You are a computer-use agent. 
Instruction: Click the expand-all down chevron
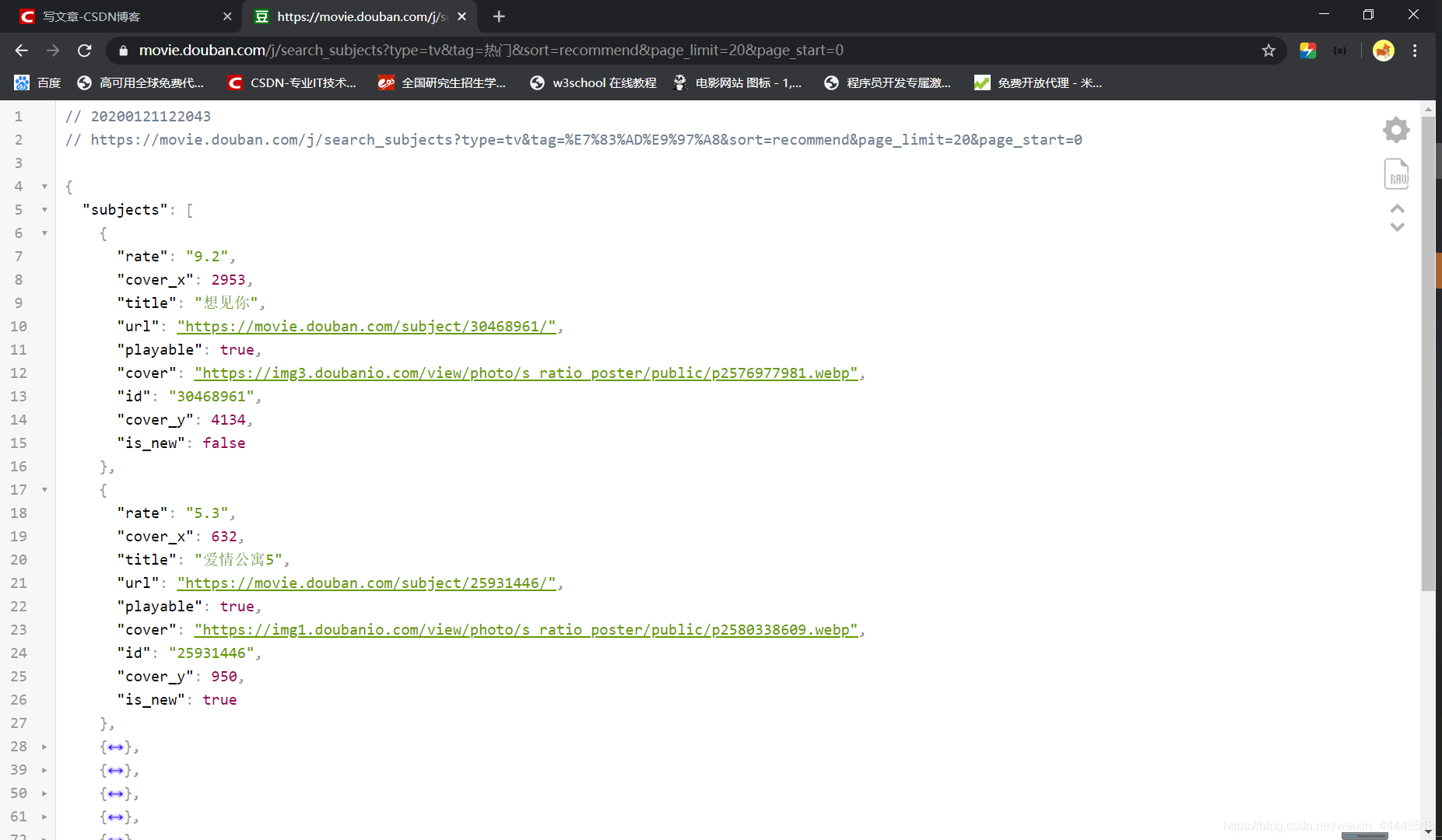1397,227
